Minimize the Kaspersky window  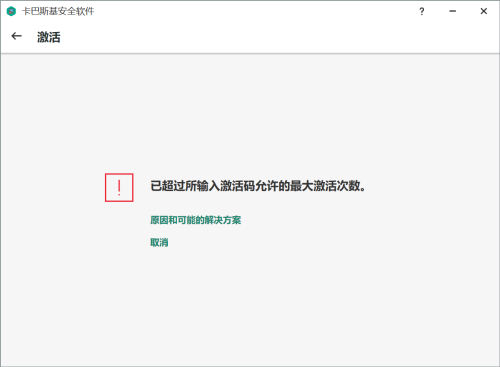coord(452,11)
